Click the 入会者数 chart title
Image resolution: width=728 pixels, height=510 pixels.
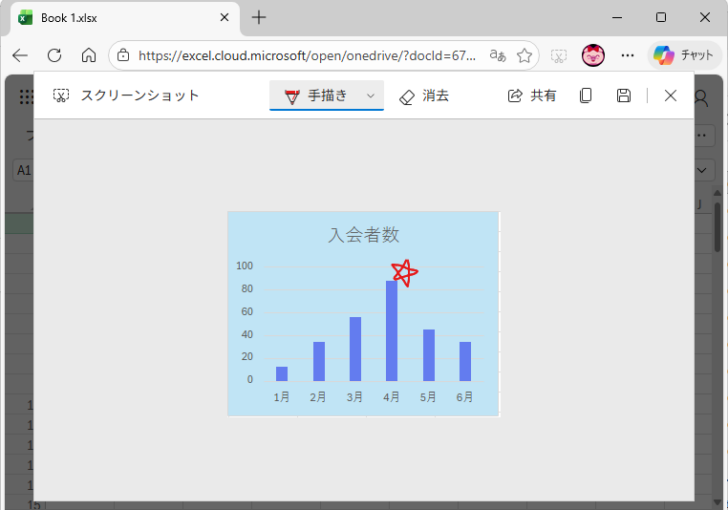[x=364, y=235]
